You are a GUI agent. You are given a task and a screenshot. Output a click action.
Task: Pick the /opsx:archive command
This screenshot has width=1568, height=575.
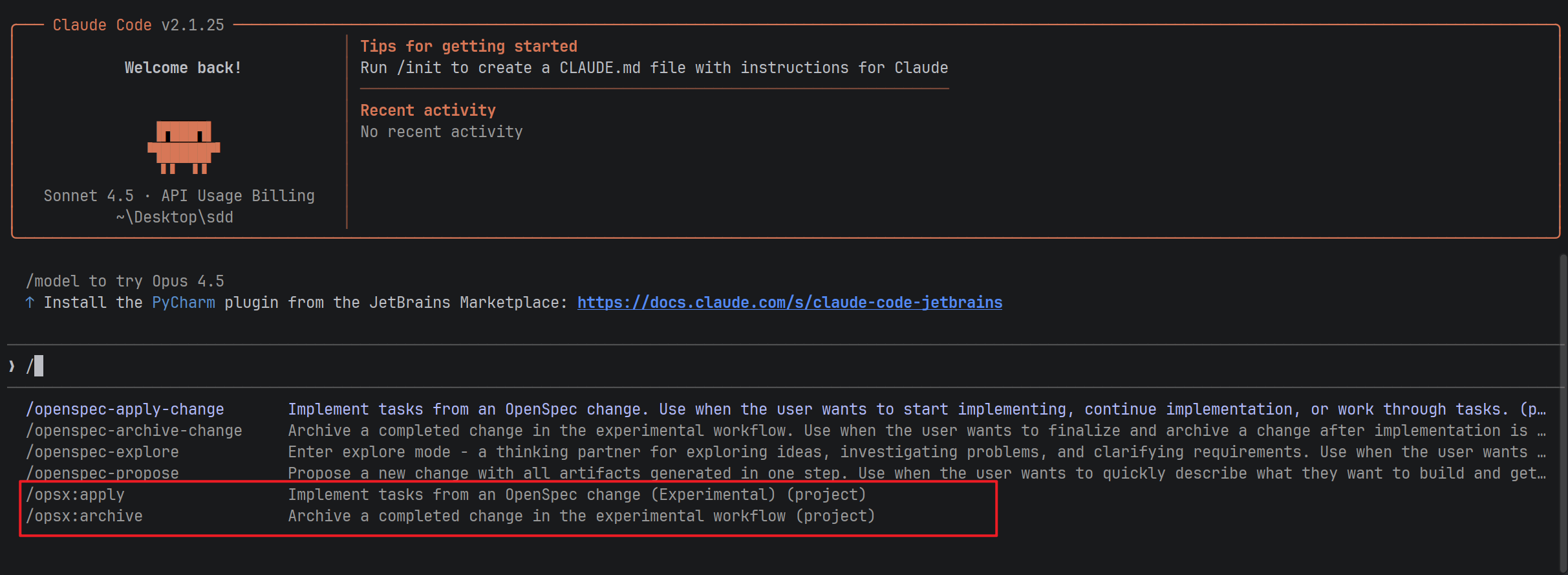[x=84, y=516]
